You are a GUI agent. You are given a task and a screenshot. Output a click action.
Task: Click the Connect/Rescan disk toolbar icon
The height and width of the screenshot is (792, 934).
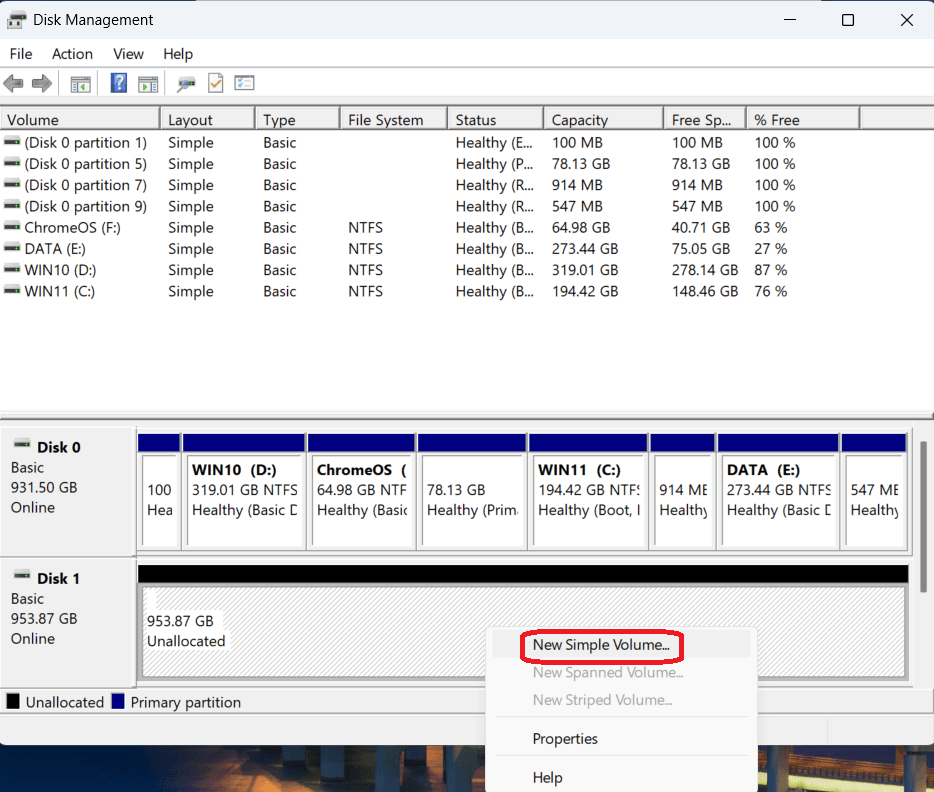click(x=186, y=84)
